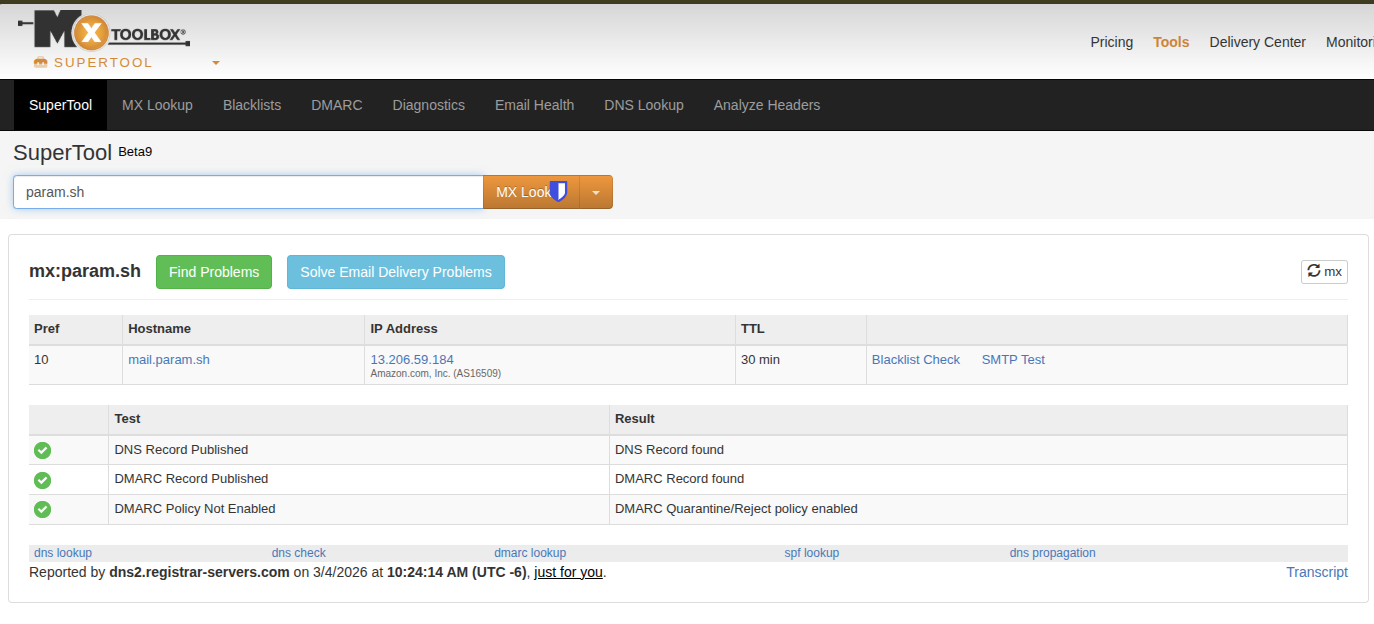
Task: Click the refresh mx button
Action: pyautogui.click(x=1324, y=271)
